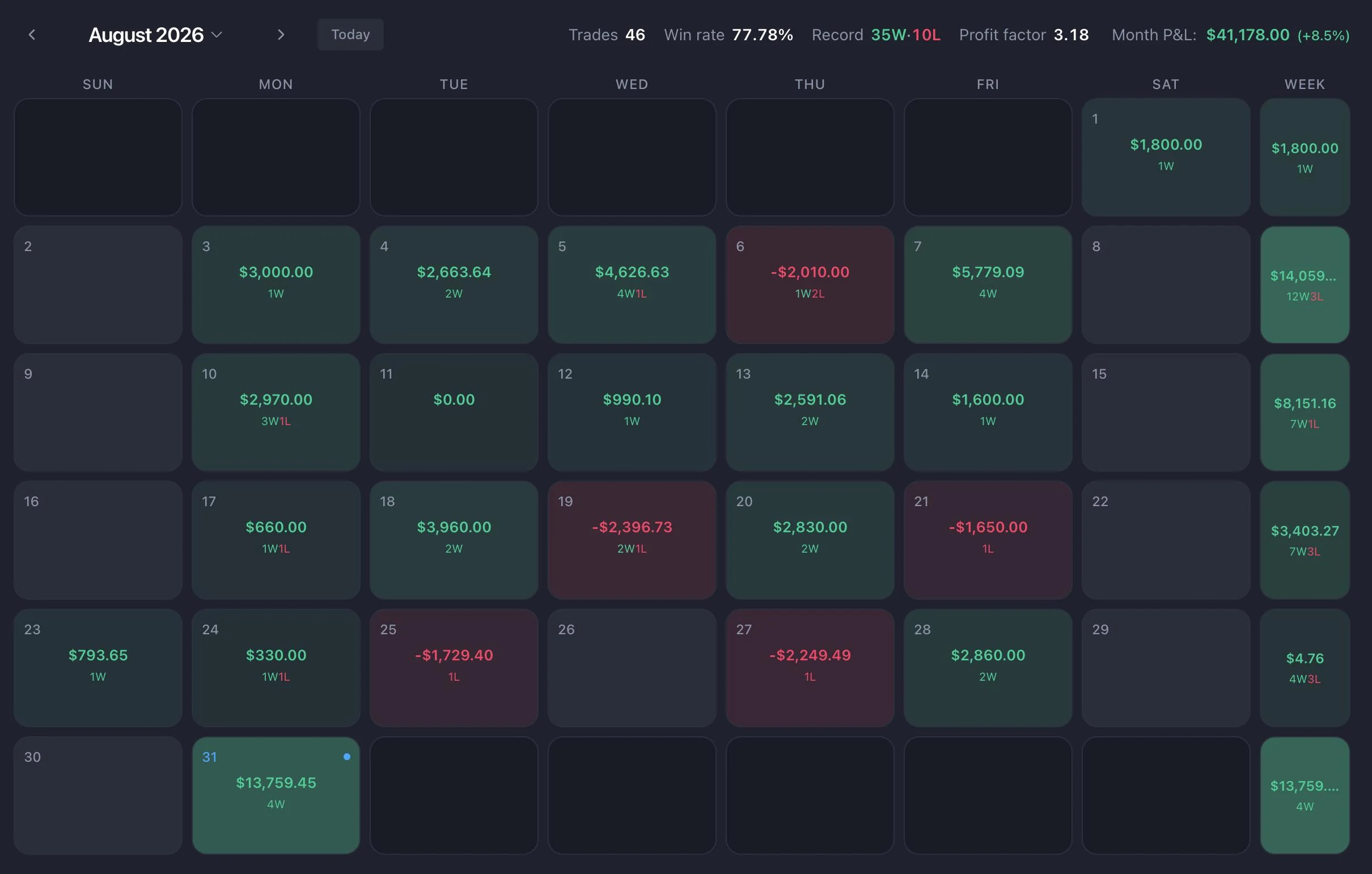Viewport: 1372px width, 874px height.
Task: Click the Record 35W·10L stat
Action: [876, 35]
